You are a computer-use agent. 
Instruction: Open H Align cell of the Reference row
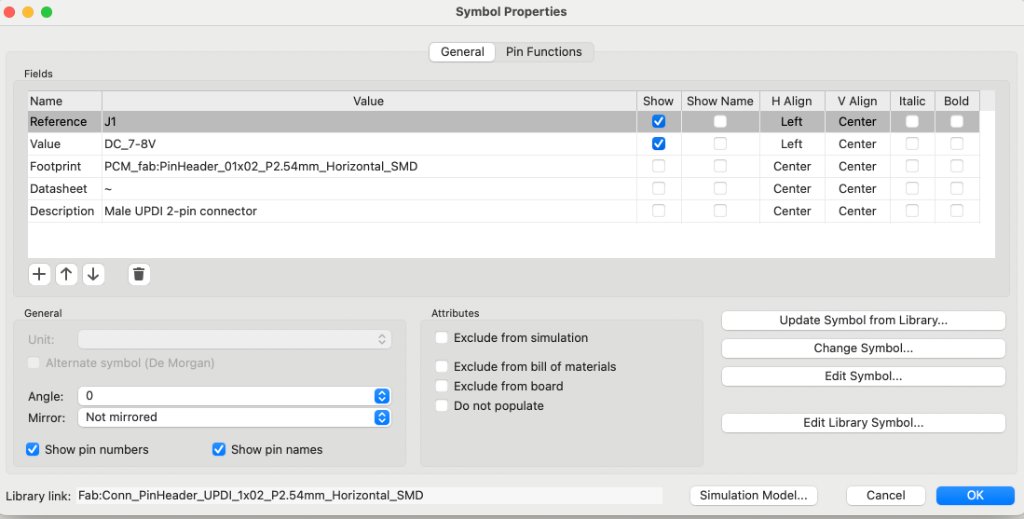[x=792, y=121]
